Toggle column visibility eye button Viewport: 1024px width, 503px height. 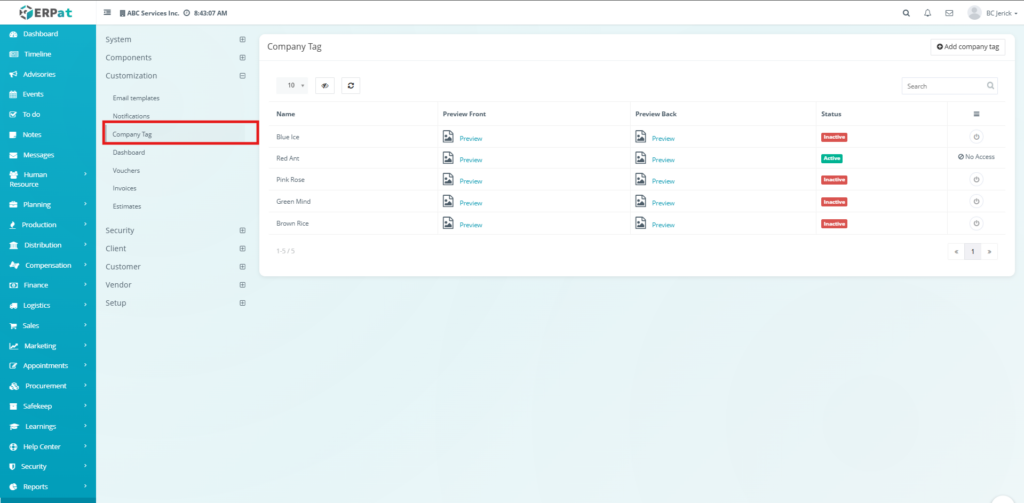[325, 86]
